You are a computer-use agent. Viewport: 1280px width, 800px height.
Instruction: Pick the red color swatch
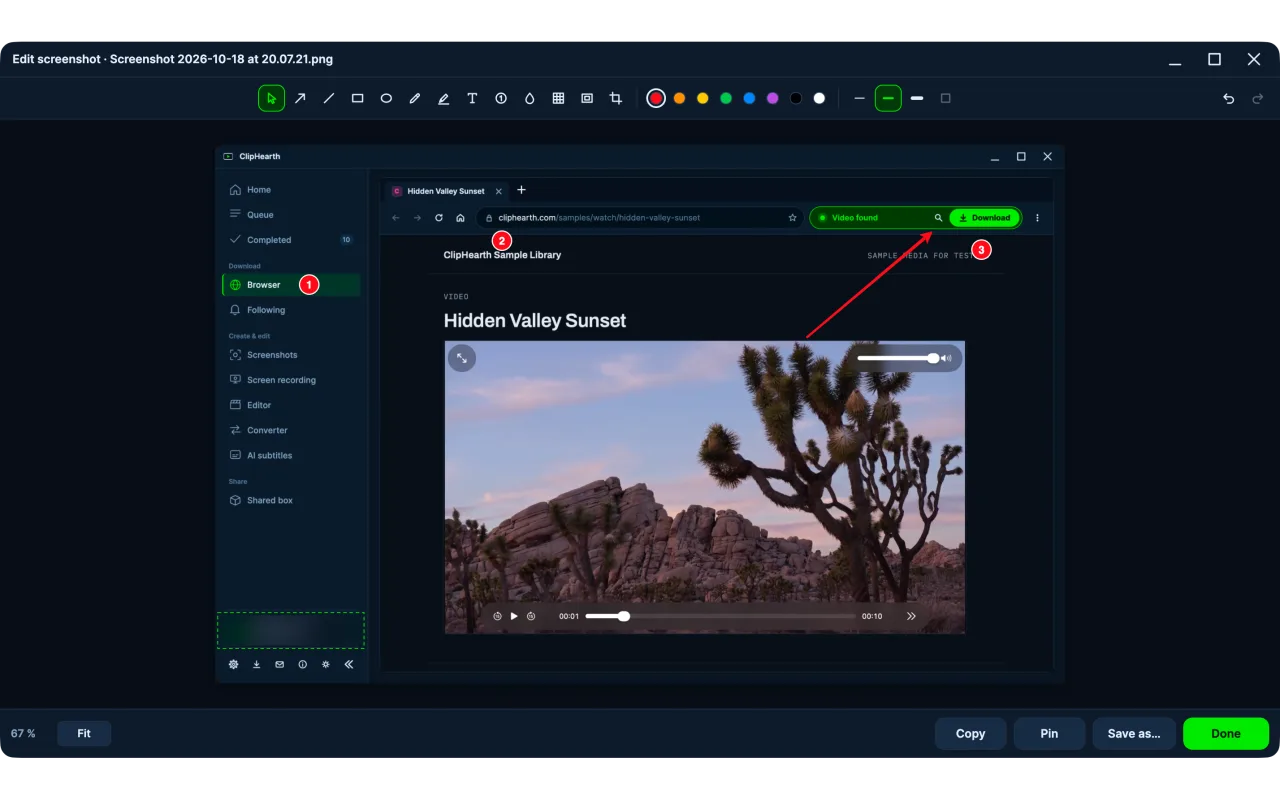click(656, 98)
